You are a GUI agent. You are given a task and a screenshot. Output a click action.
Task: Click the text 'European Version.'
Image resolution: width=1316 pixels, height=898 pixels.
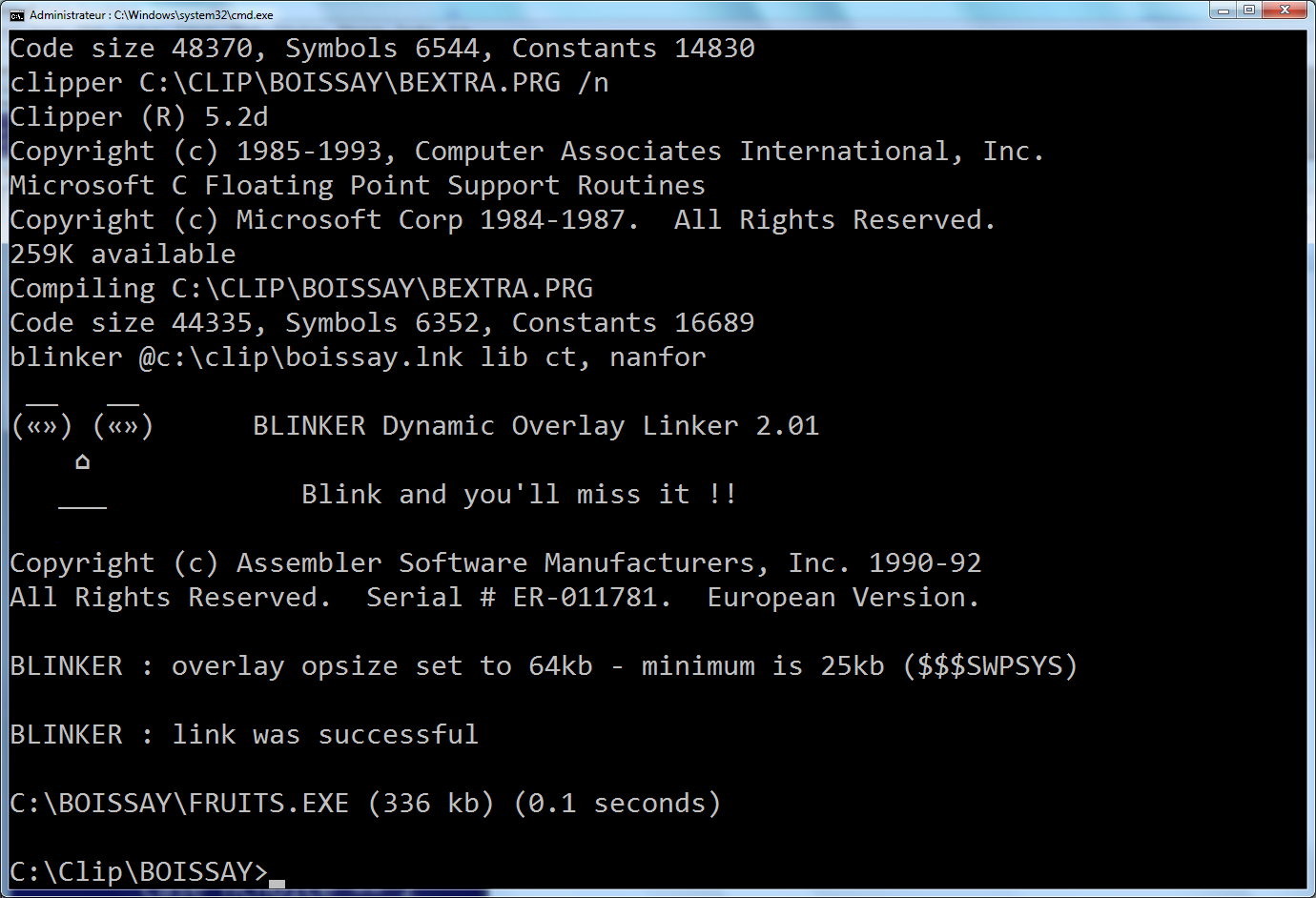(844, 598)
